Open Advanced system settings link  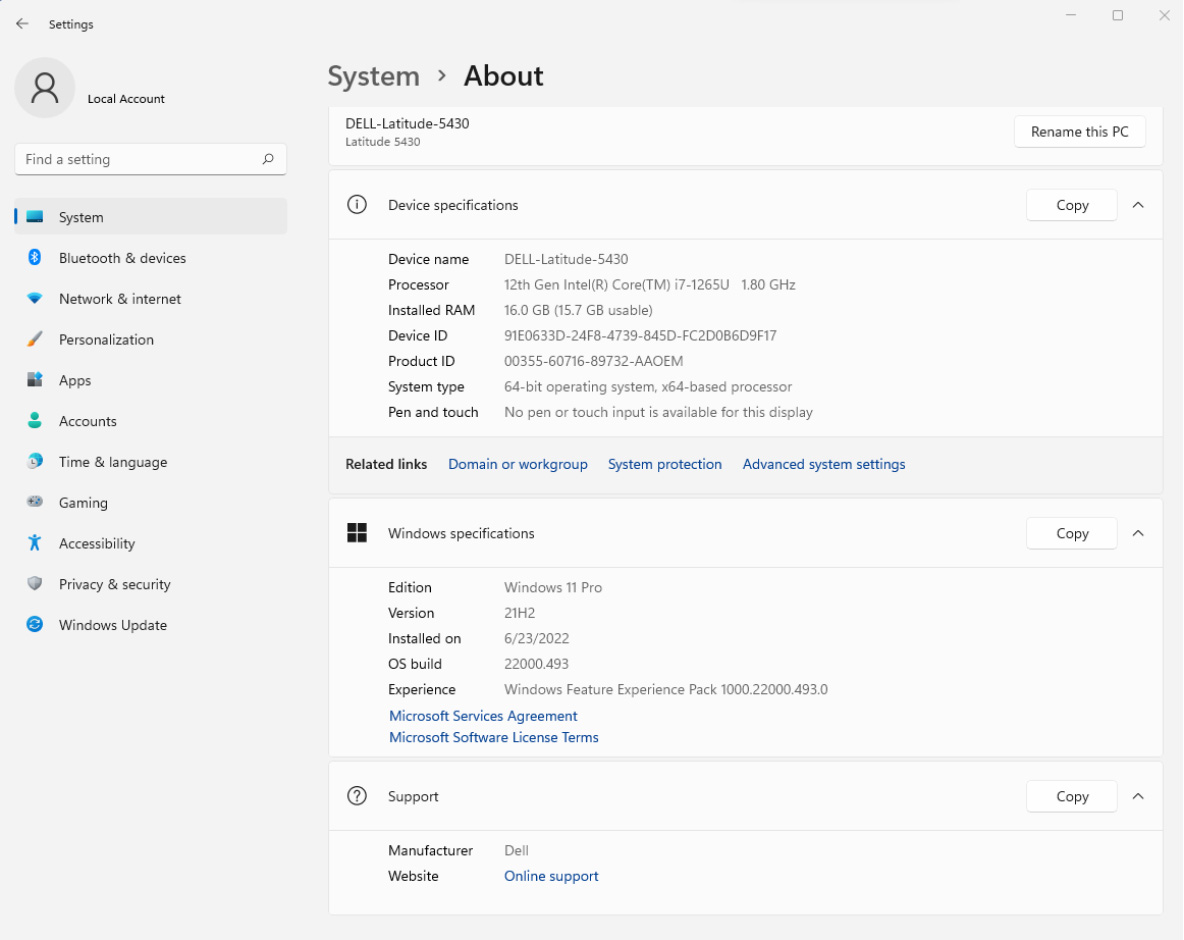pos(823,464)
